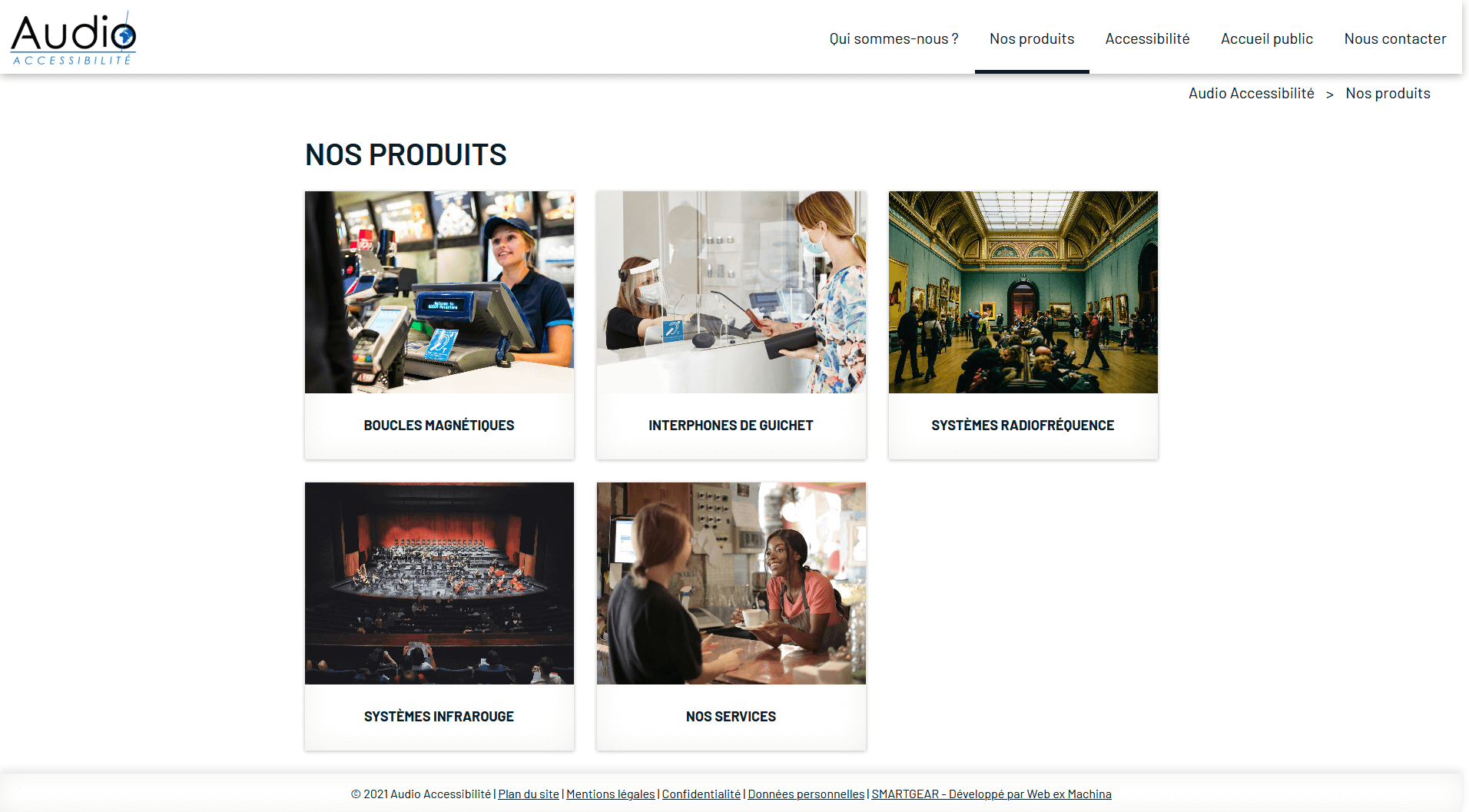Go to the Accessibilité menu item

click(x=1147, y=38)
